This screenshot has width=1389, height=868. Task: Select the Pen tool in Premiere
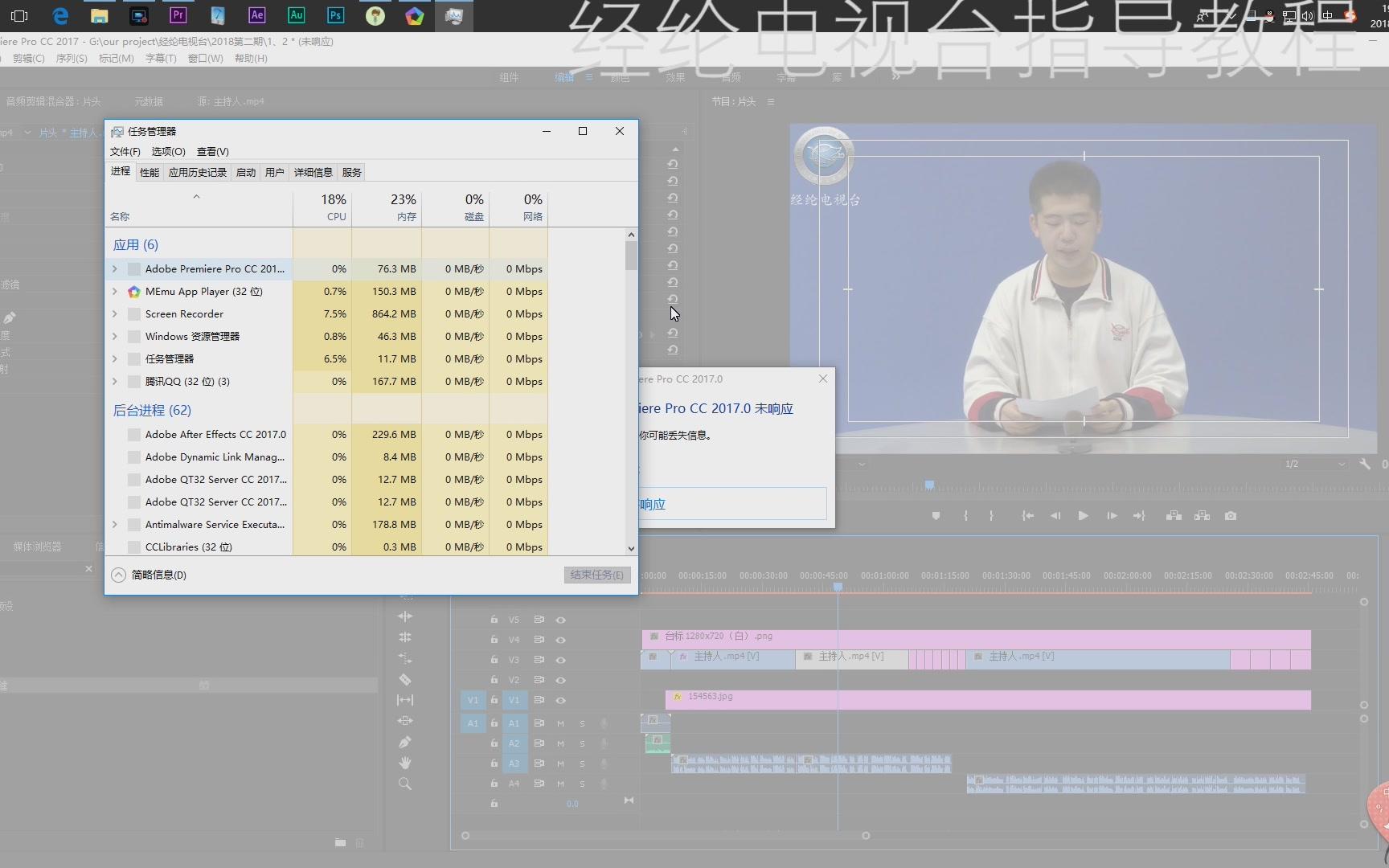(405, 742)
